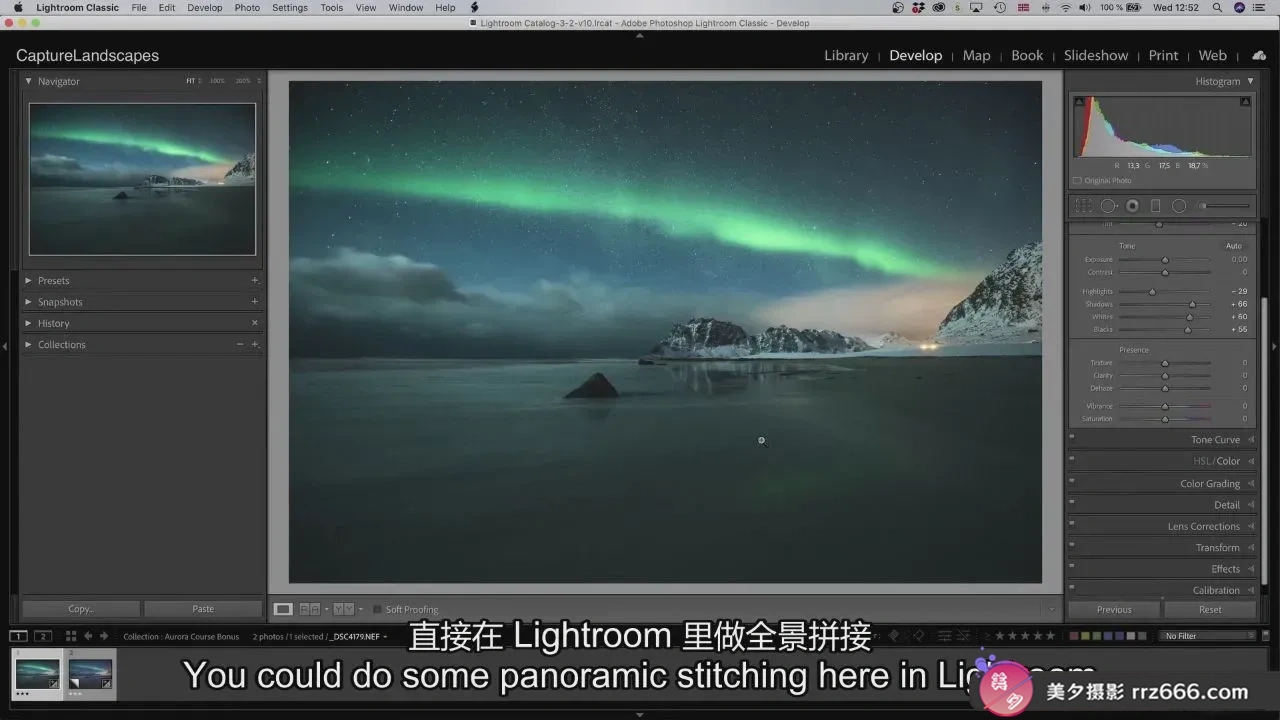Screen dimensions: 1280x720
Task: Open the second window display 2
Action: [x=43, y=636]
